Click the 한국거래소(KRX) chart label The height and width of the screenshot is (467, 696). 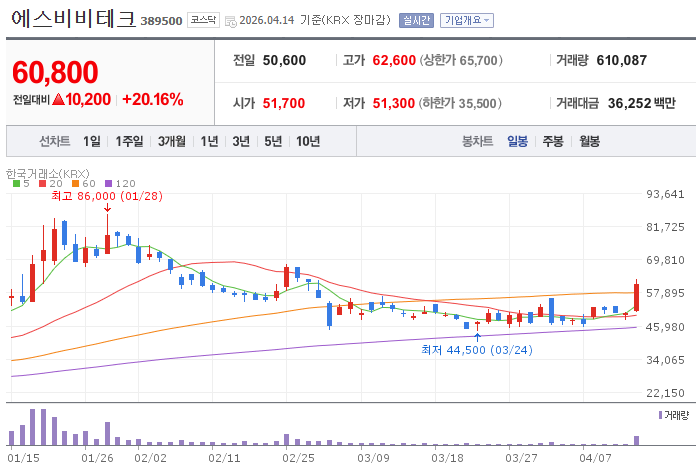47,174
